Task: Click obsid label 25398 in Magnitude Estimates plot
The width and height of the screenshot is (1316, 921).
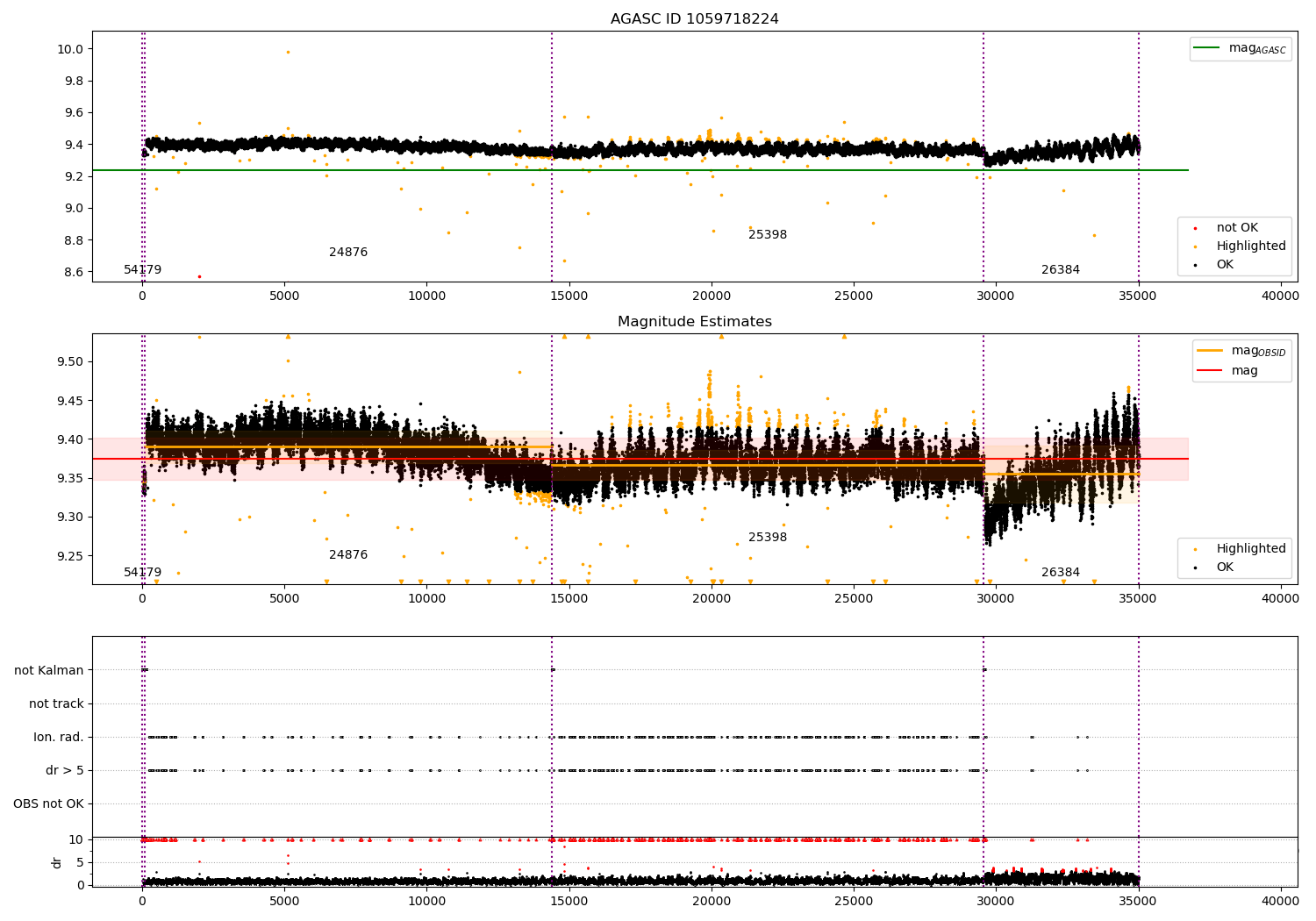Action: click(x=768, y=538)
